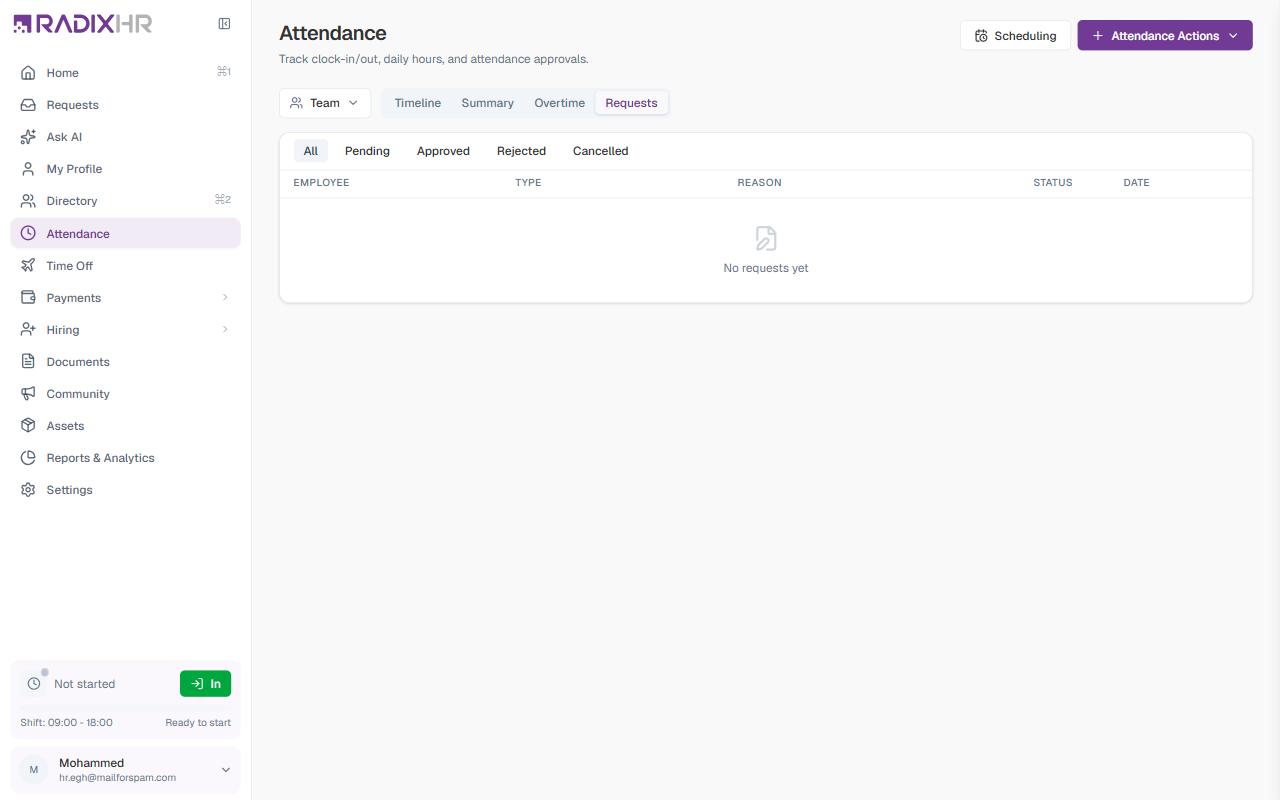Image resolution: width=1280 pixels, height=800 pixels.
Task: Click the Attendance page heading
Action: 333,34
